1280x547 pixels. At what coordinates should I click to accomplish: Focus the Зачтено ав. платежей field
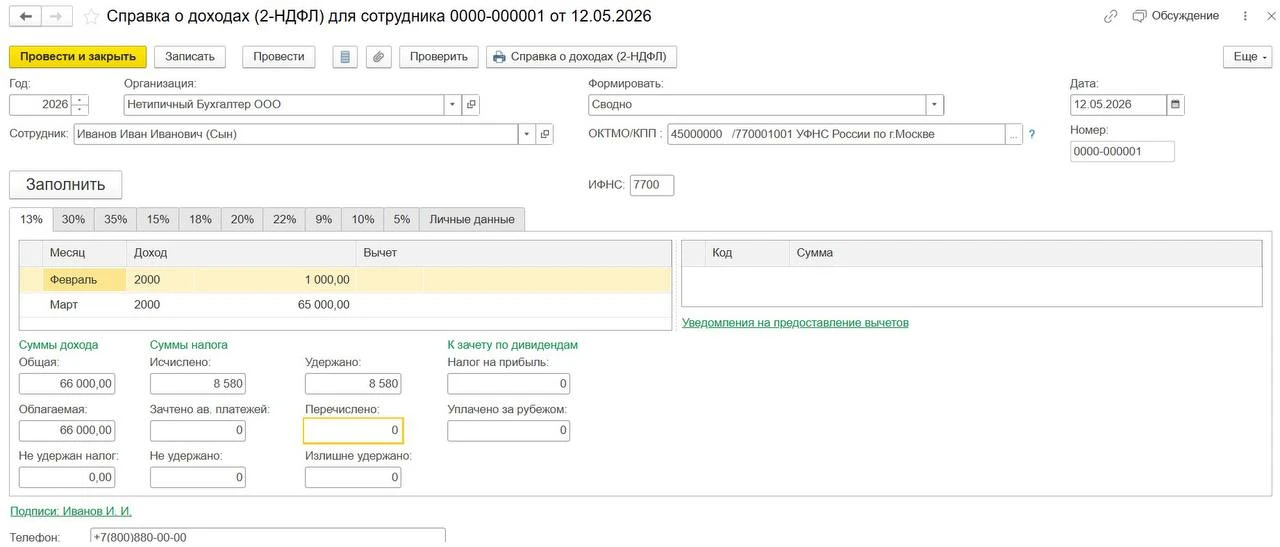click(x=198, y=430)
